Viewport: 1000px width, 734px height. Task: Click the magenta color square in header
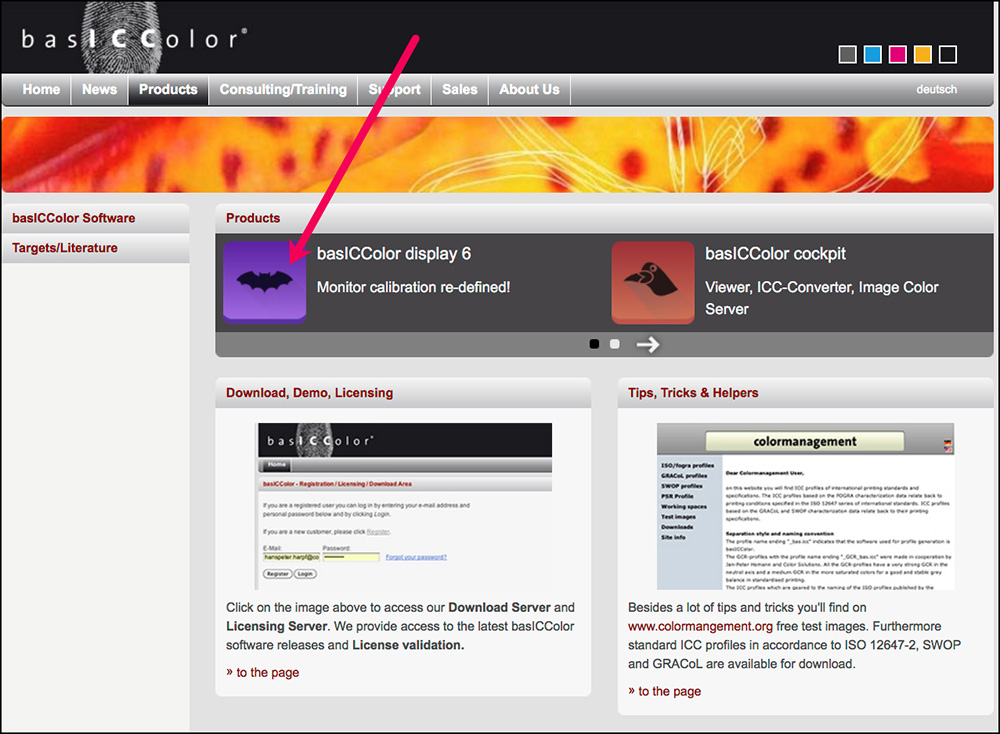[897, 54]
